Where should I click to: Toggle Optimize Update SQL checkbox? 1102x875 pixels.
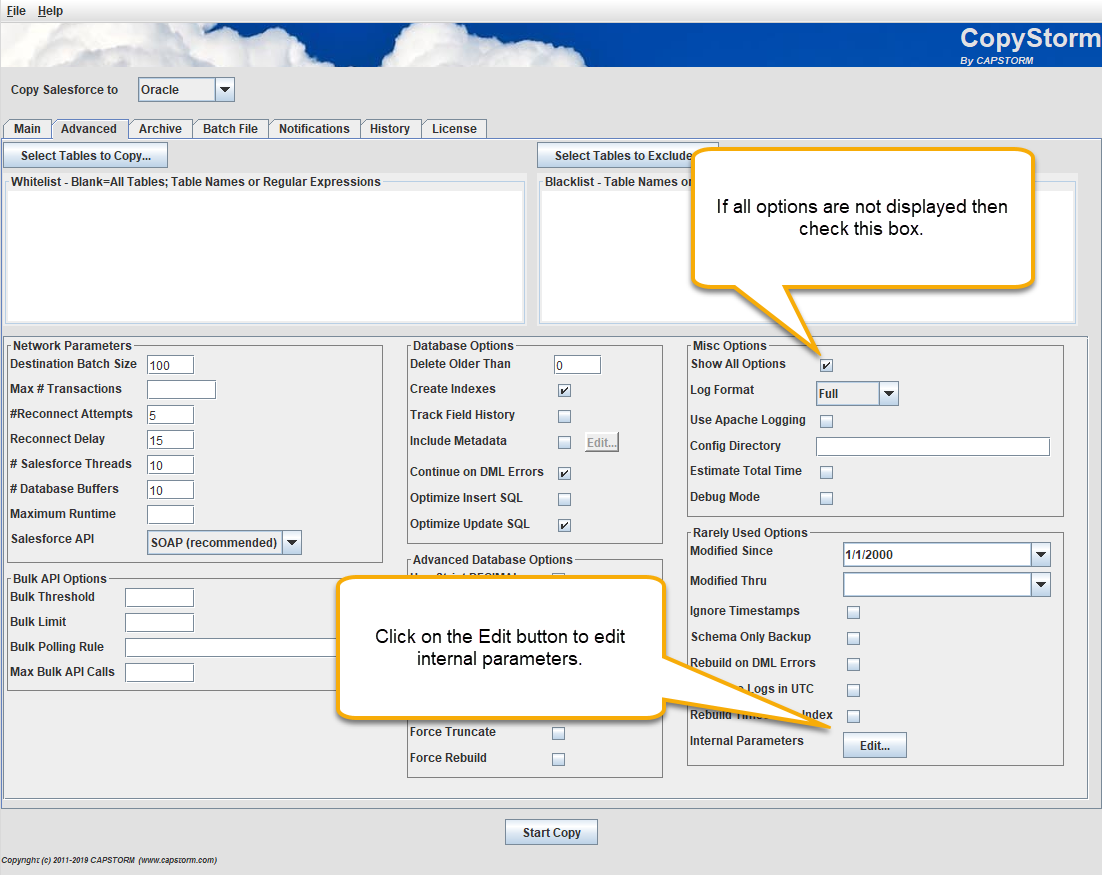(564, 525)
